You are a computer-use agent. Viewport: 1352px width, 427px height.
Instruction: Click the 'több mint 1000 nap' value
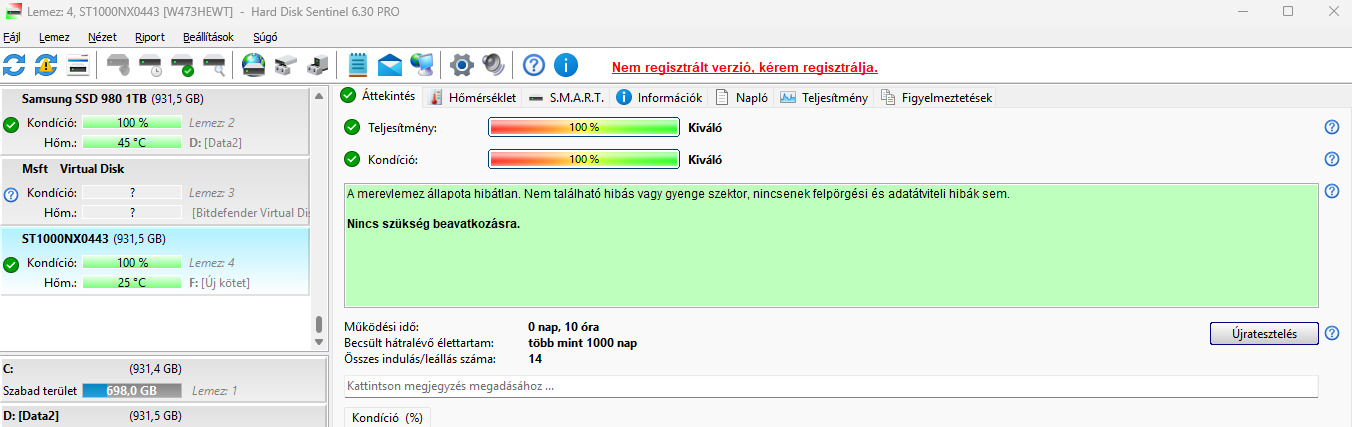click(582, 342)
